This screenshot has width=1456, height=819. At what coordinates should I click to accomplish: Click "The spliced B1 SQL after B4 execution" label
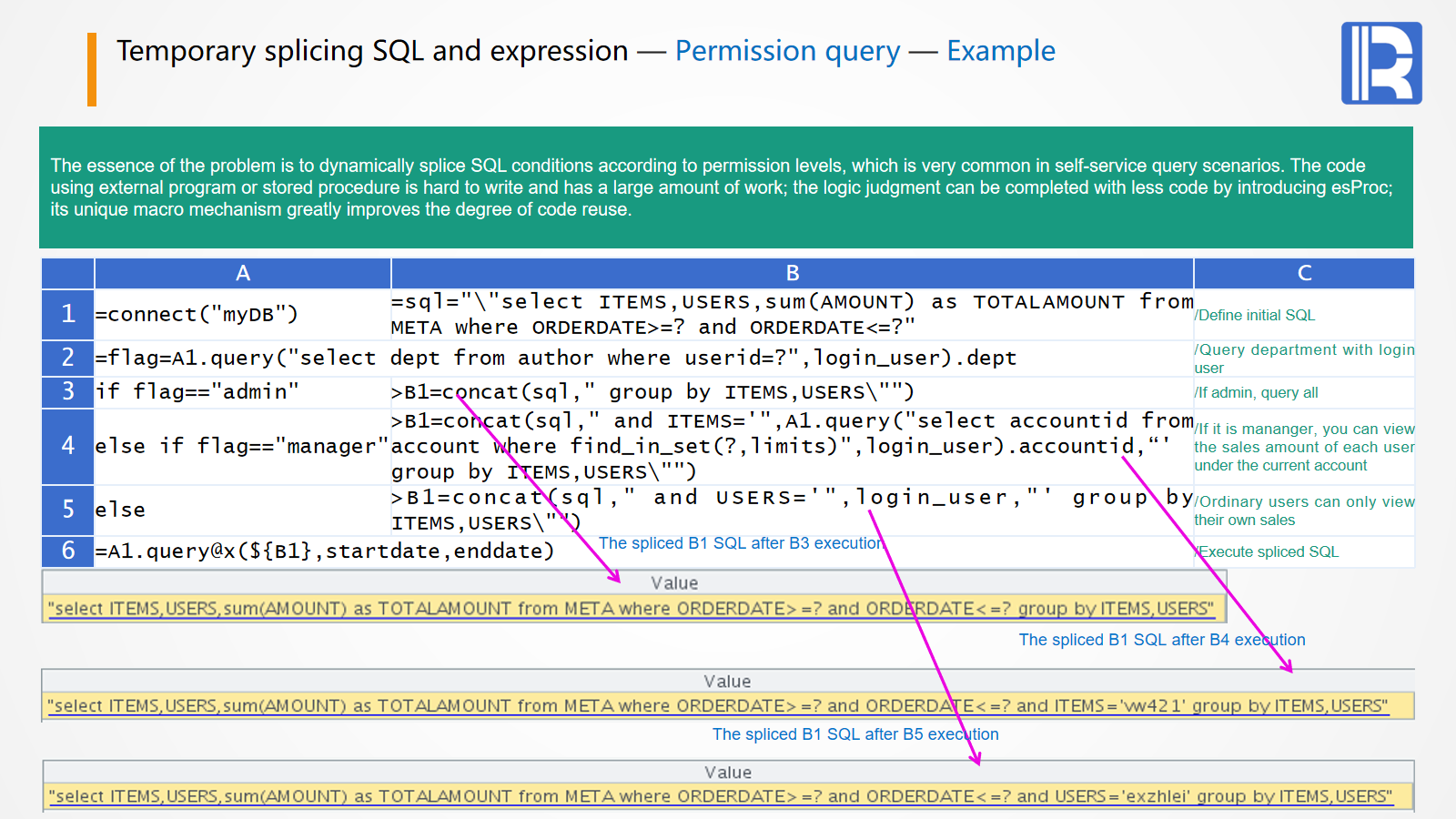(1161, 640)
